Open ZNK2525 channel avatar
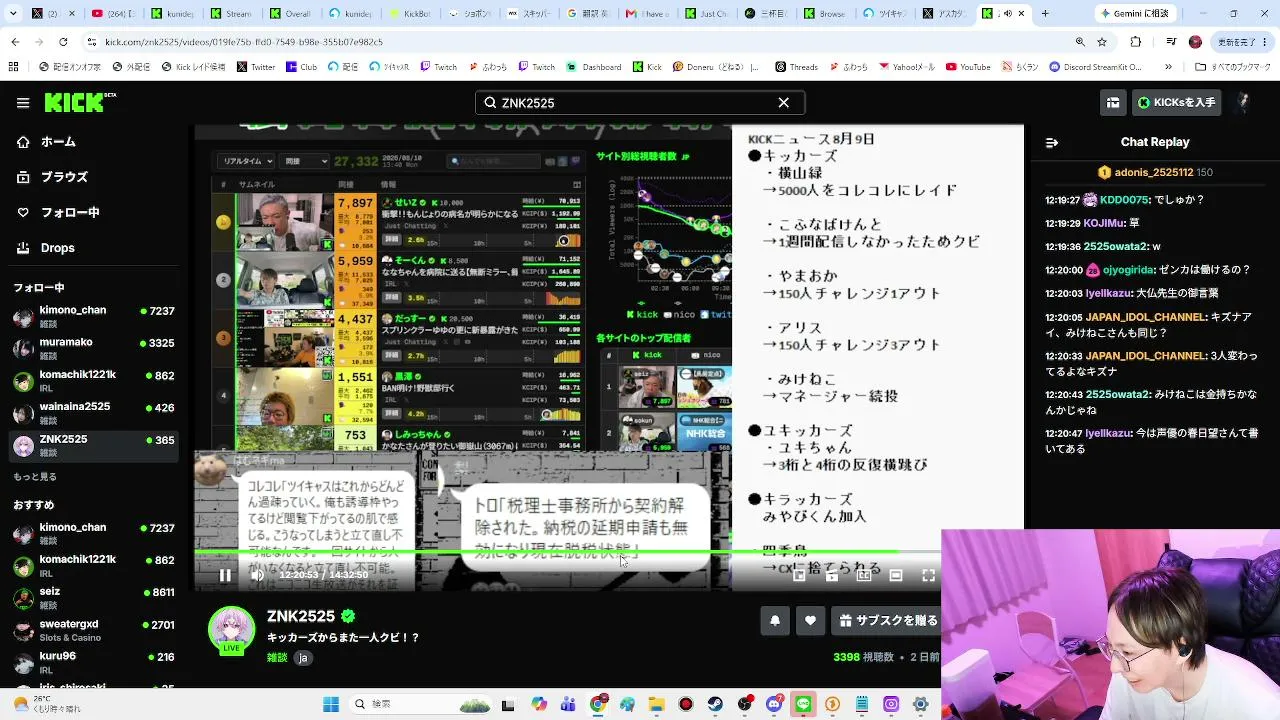Image resolution: width=1280 pixels, height=720 pixels. 231,630
